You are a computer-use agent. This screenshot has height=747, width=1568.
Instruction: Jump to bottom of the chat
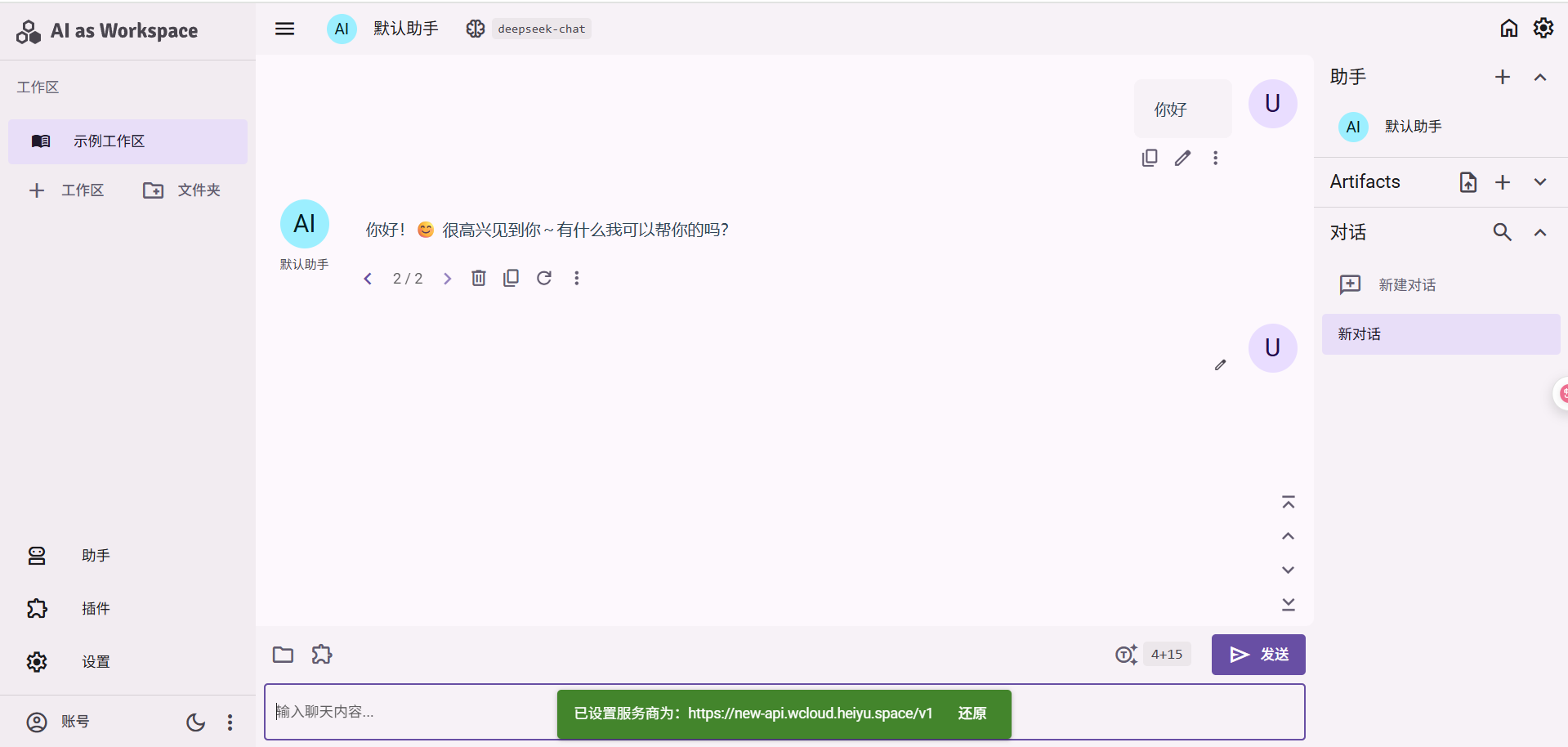1289,604
